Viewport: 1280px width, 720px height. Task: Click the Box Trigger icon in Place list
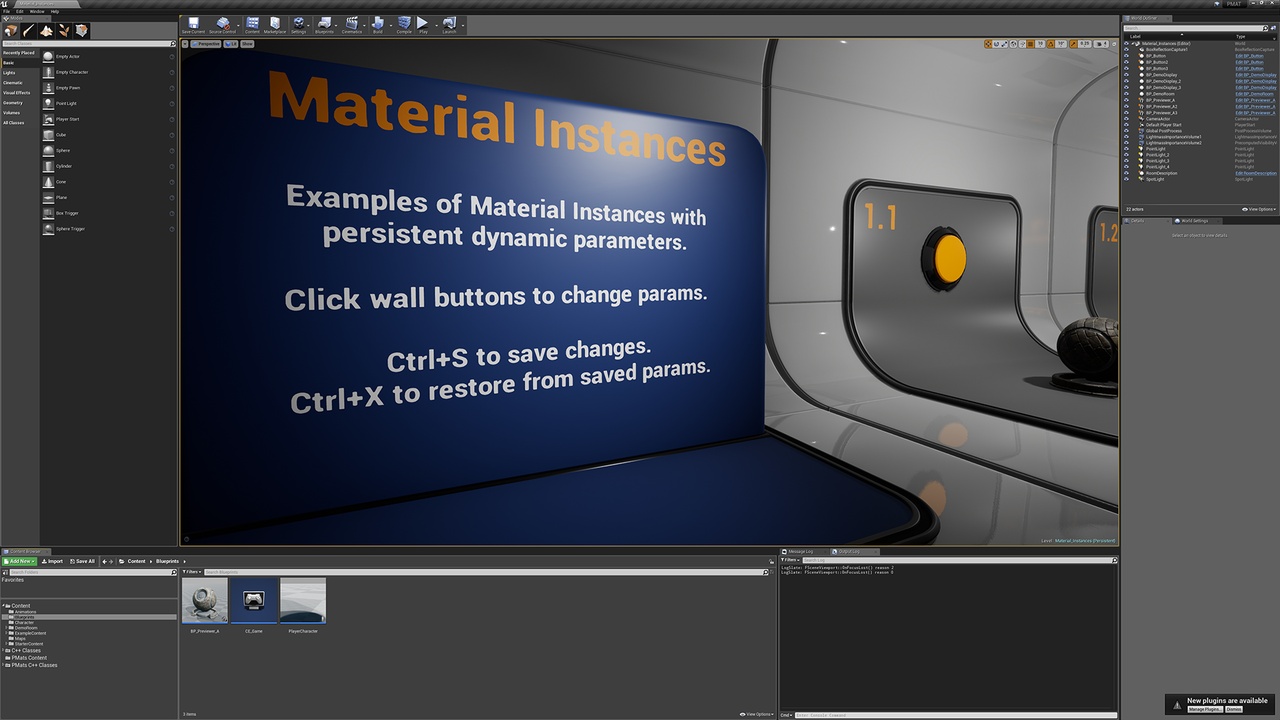[x=48, y=213]
